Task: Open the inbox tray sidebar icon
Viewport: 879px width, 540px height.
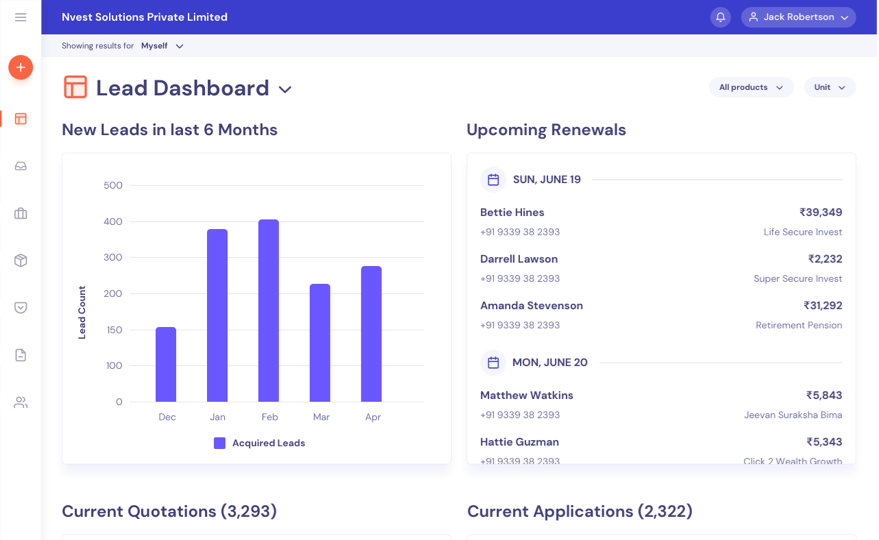Action: (20, 166)
